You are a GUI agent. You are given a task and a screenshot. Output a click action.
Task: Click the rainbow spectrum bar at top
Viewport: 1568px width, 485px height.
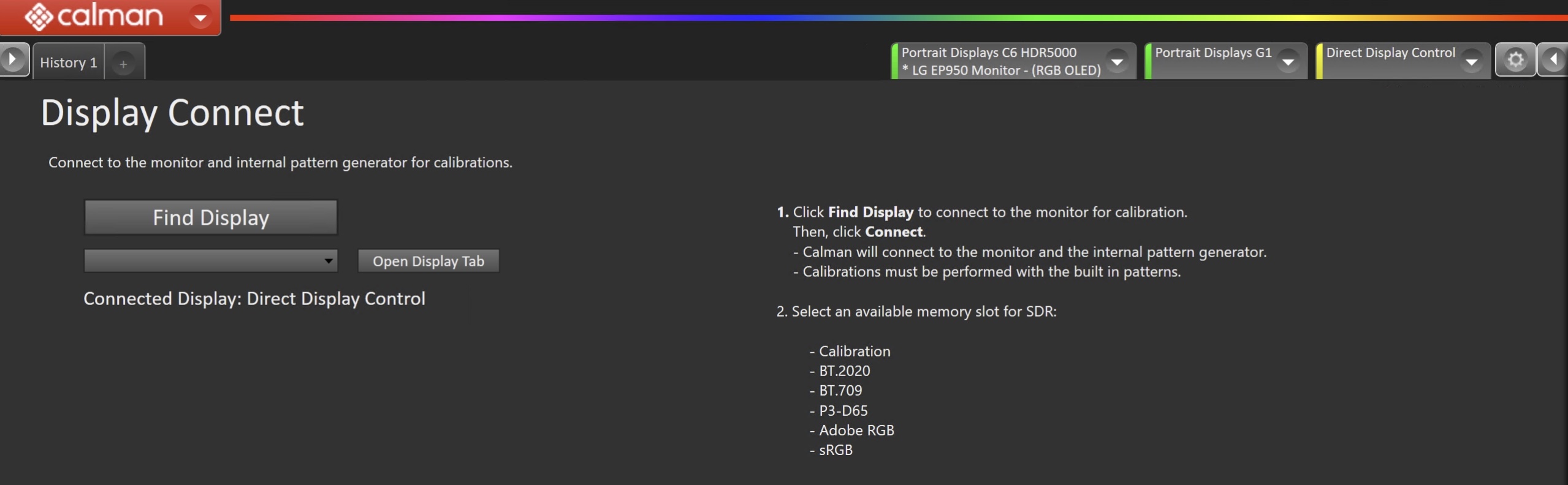tap(858, 18)
